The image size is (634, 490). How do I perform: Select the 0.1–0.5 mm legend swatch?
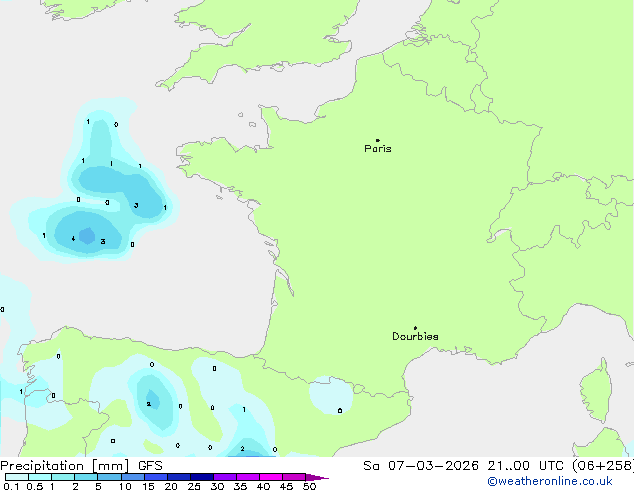17,477
